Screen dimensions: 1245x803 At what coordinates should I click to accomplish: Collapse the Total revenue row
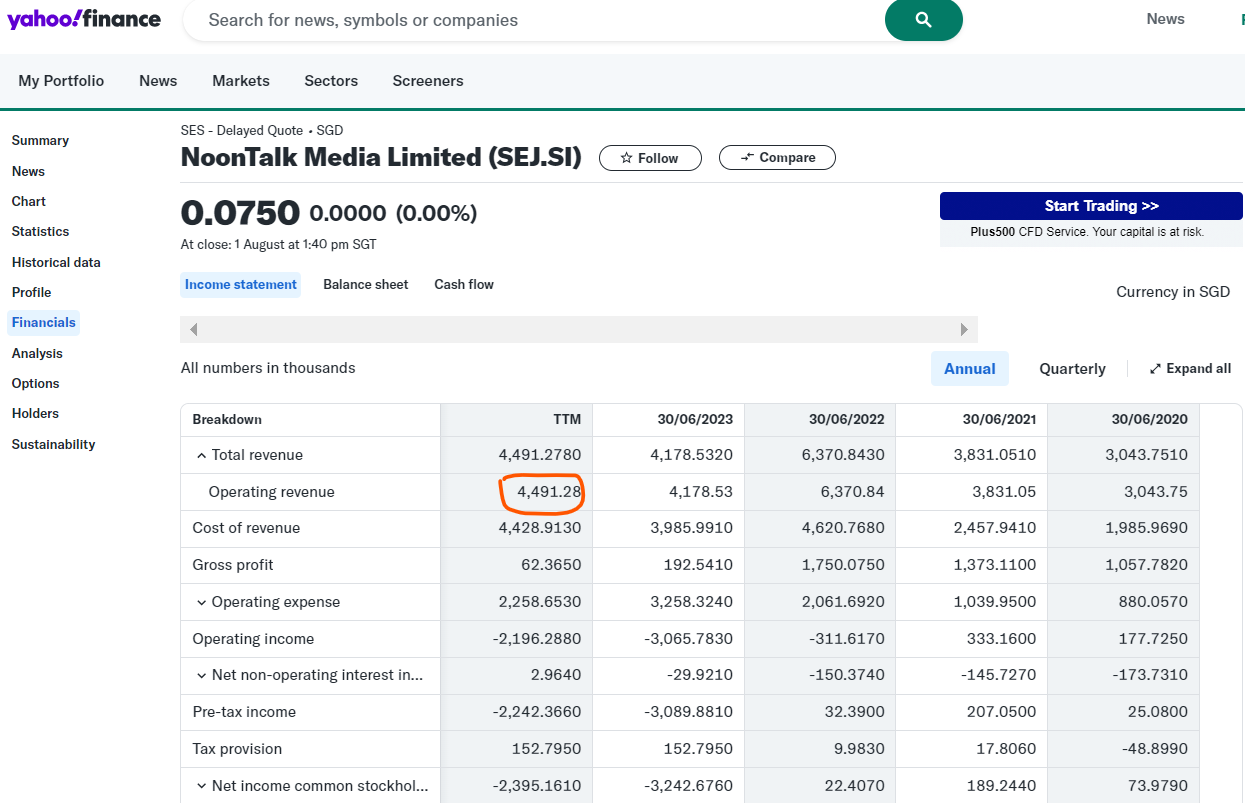[x=202, y=455]
